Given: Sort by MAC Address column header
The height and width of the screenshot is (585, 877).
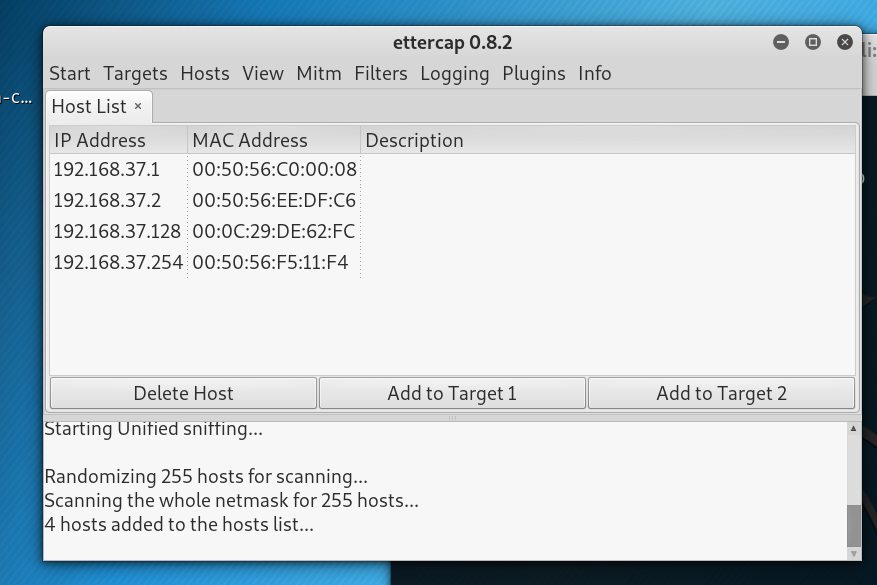Looking at the screenshot, I should click(x=274, y=140).
